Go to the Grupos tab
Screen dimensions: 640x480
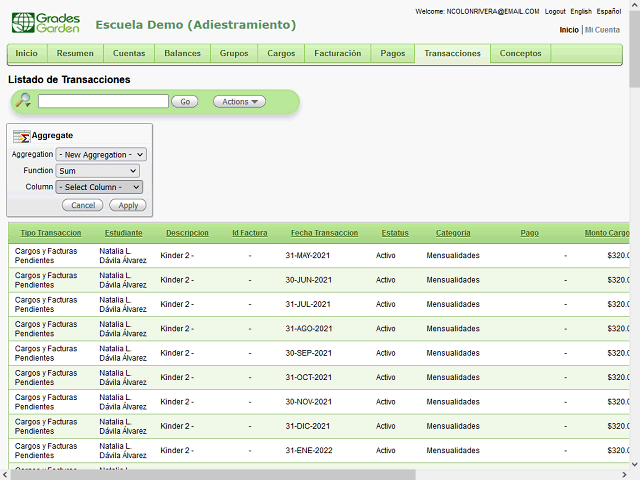(x=234, y=53)
